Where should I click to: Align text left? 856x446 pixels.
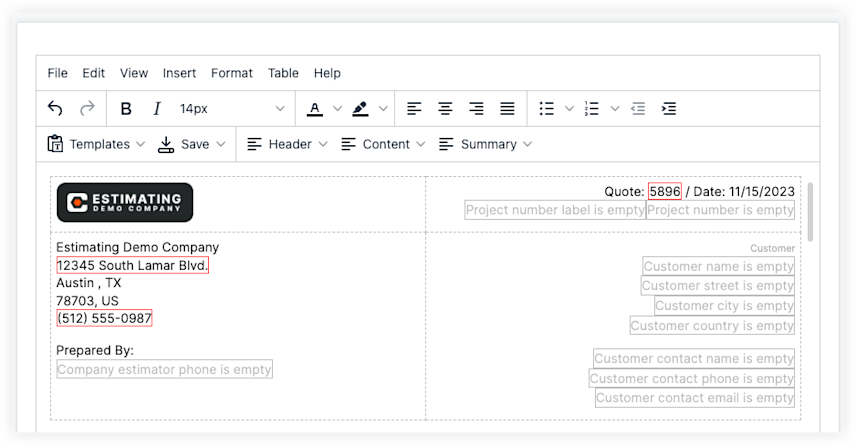coord(414,109)
